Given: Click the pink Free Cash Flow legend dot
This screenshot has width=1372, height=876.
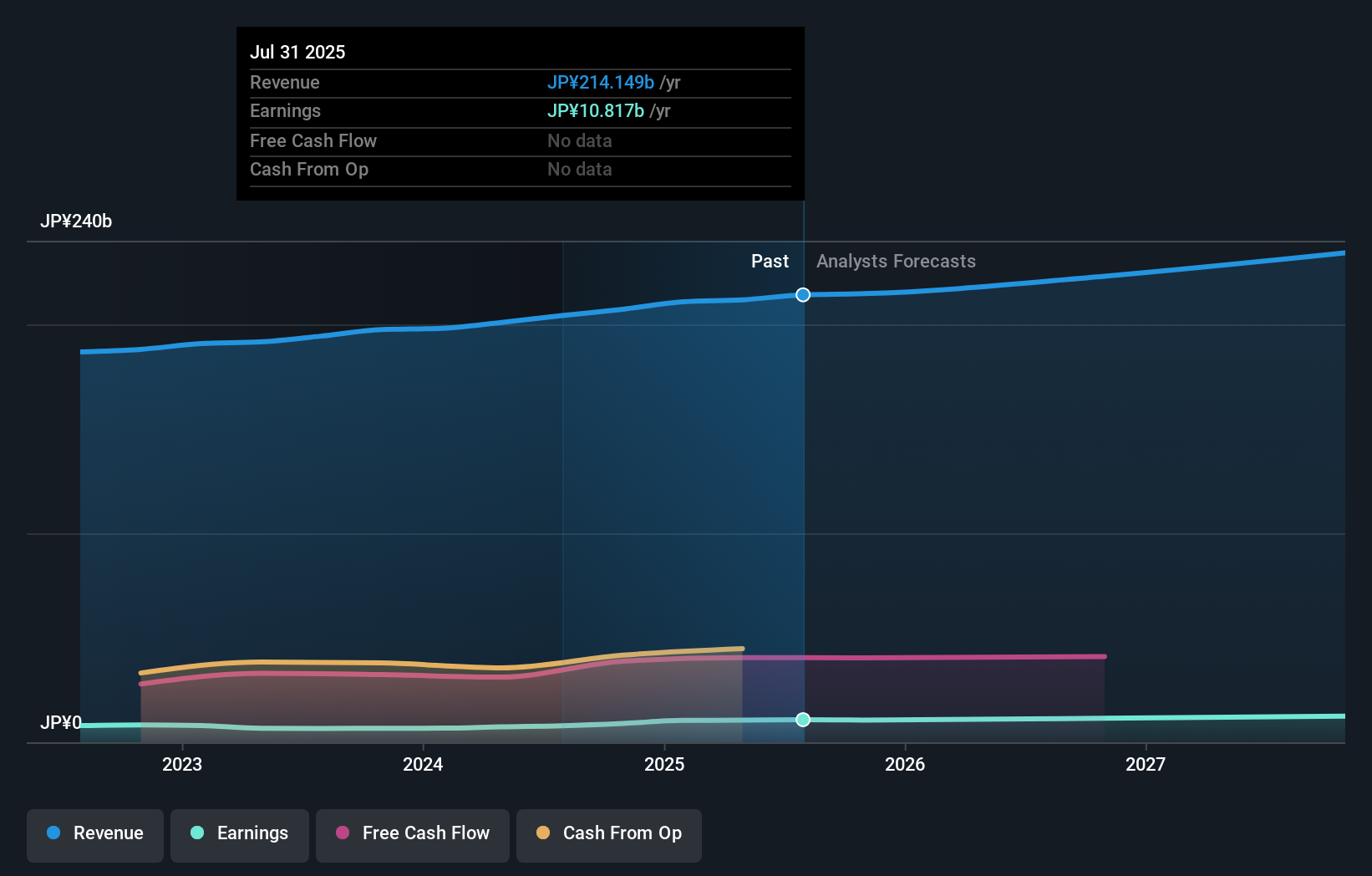Looking at the screenshot, I should [x=341, y=833].
